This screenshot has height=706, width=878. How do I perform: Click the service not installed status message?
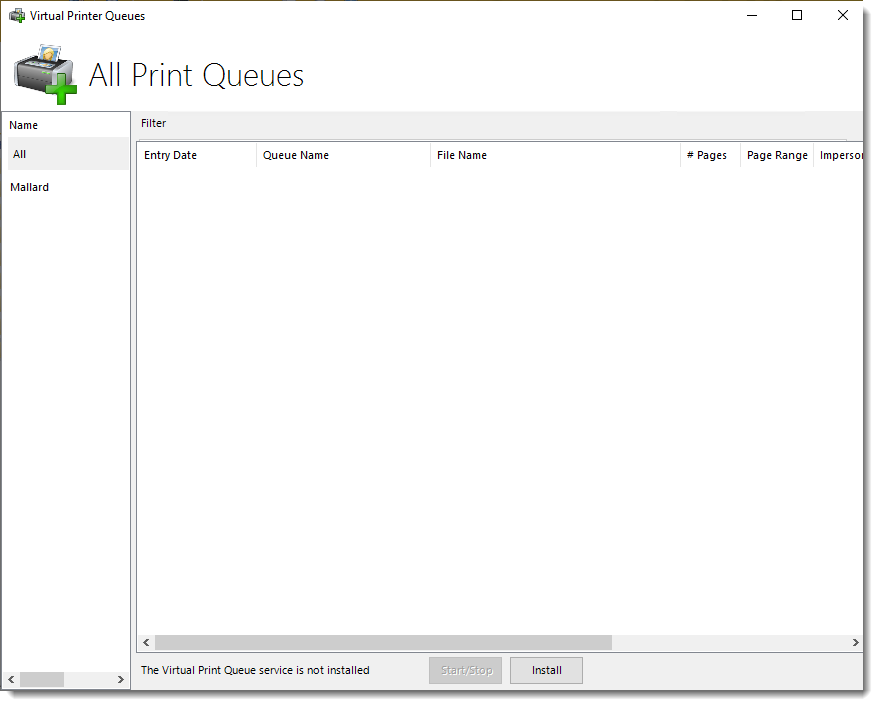point(255,670)
